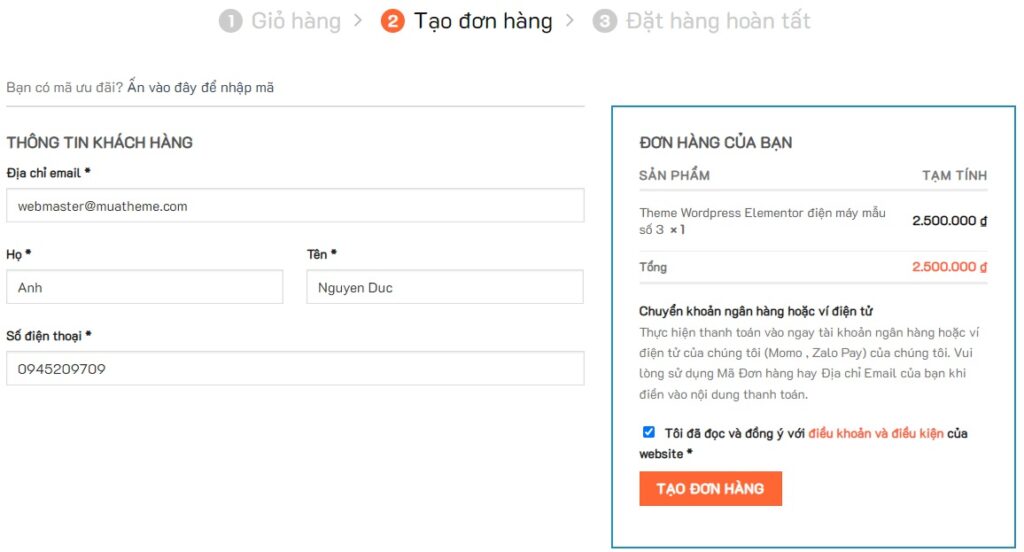
Task: Uncheck the terms agreement checkbox
Action: (649, 432)
